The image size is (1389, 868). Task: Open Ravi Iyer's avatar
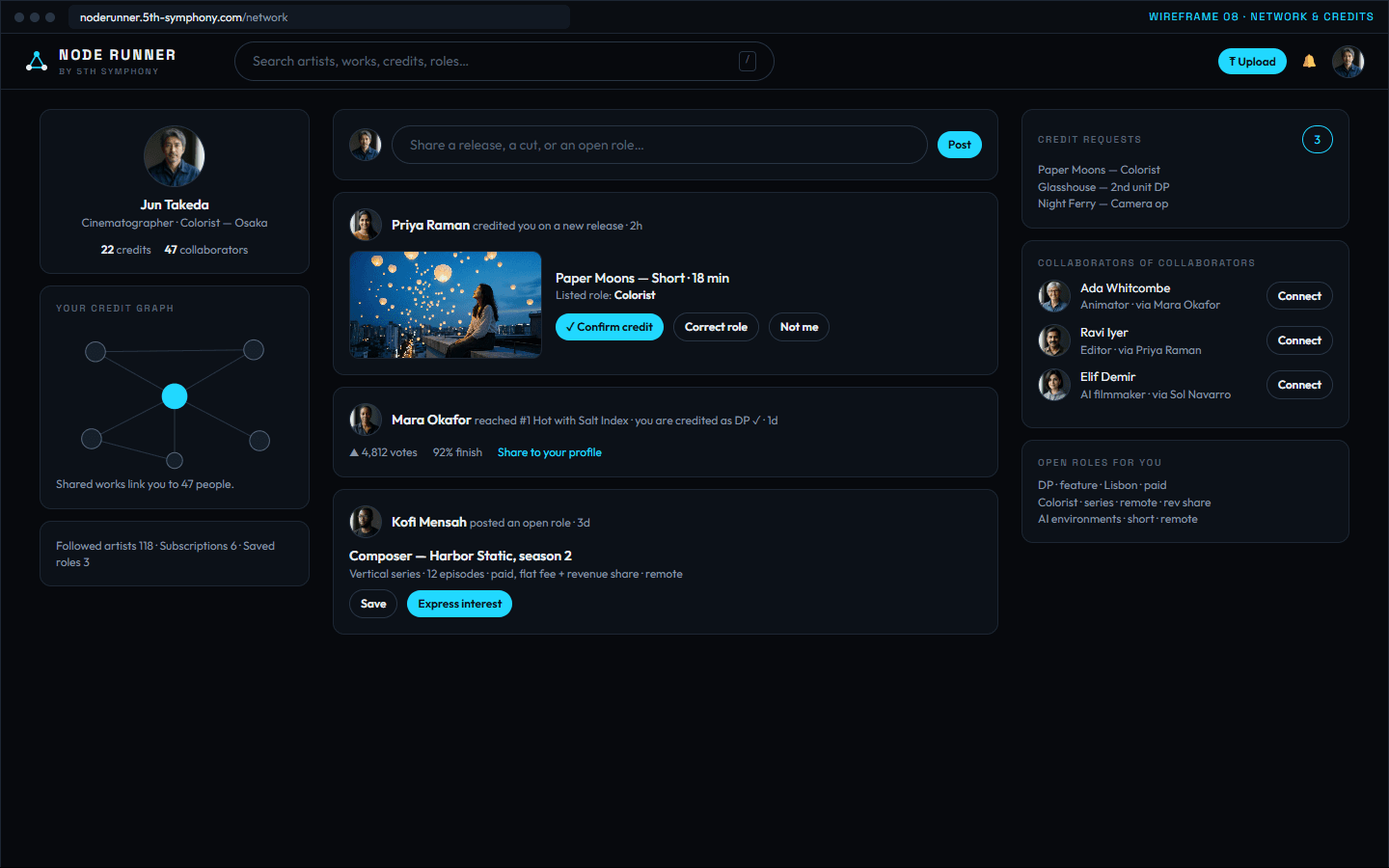(x=1054, y=340)
